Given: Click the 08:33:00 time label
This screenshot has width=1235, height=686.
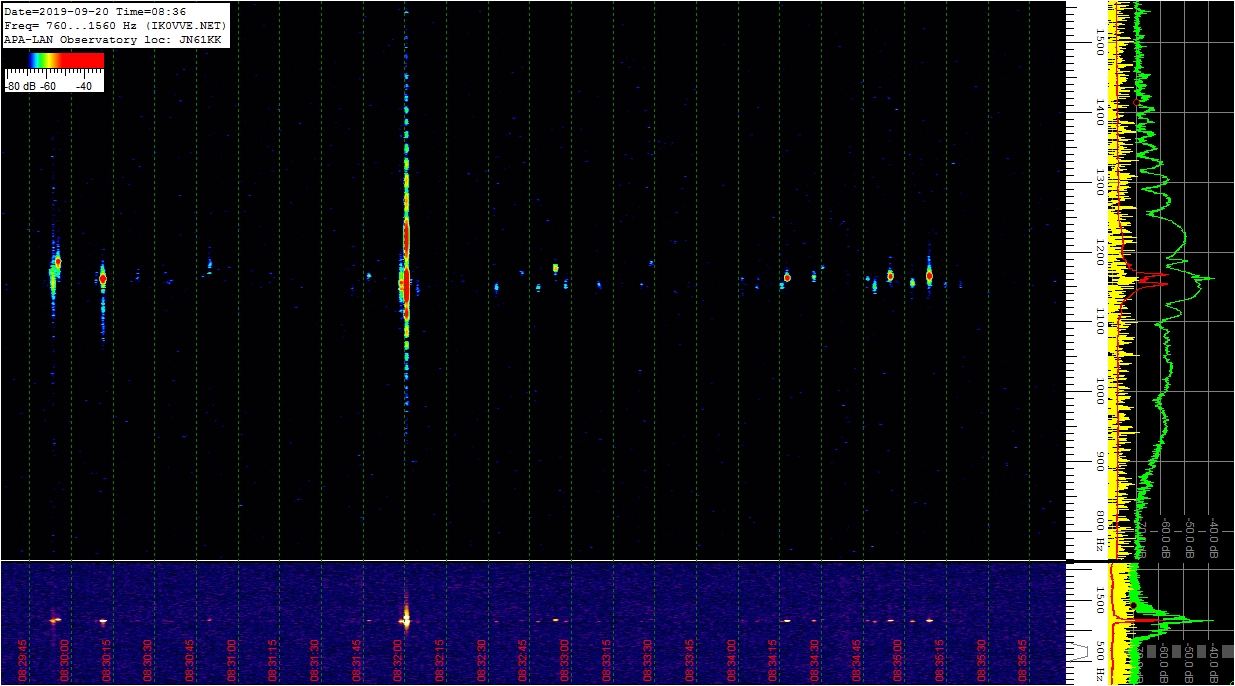Looking at the screenshot, I should (x=565, y=660).
